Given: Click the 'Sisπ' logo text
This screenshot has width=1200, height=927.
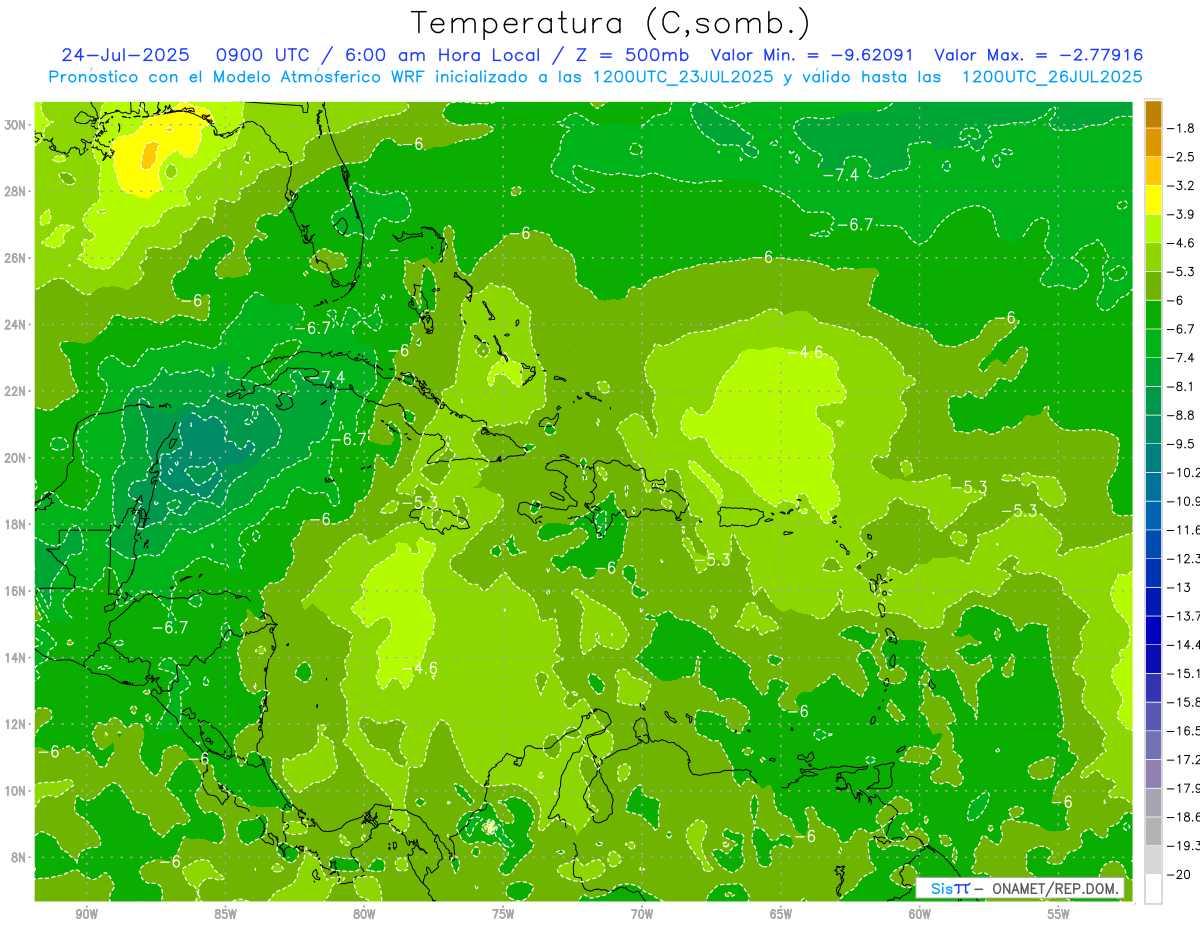Looking at the screenshot, I should click(949, 888).
